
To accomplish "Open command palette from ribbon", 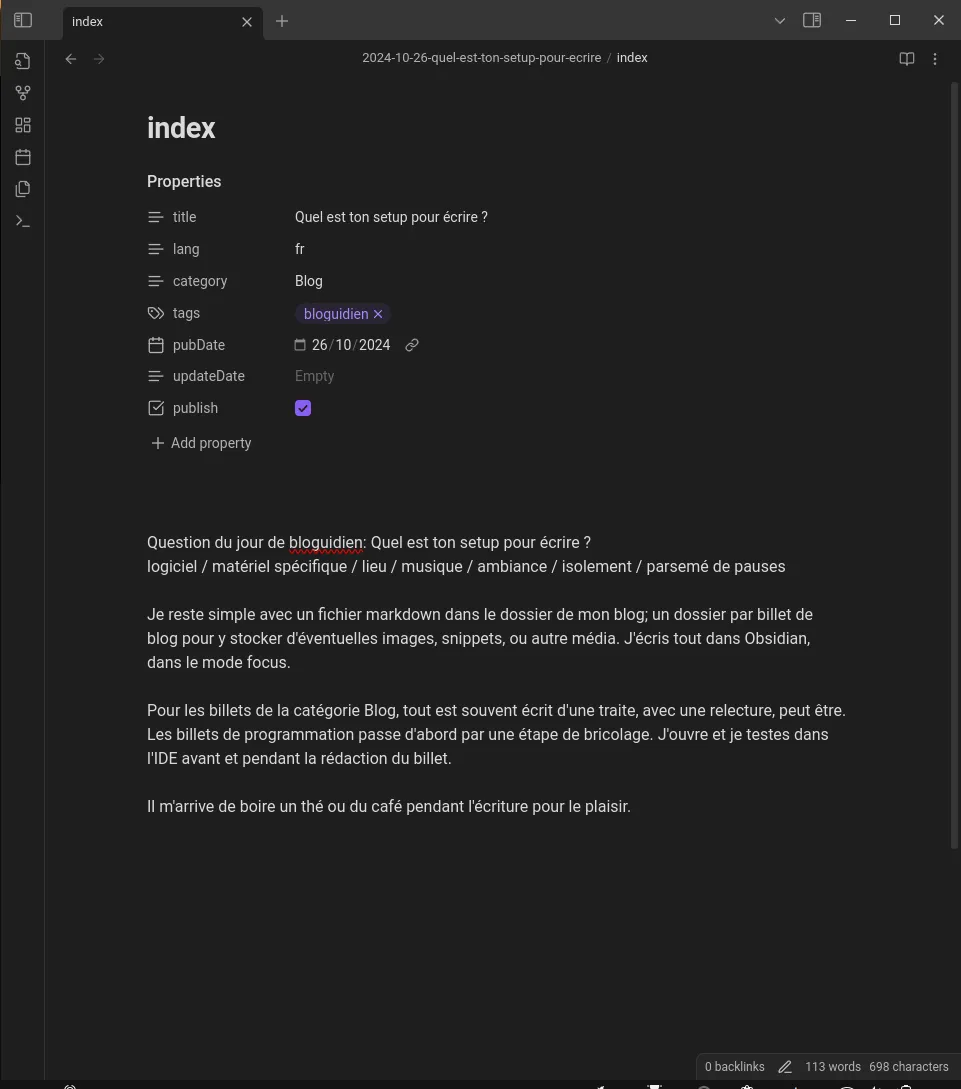I will (23, 221).
